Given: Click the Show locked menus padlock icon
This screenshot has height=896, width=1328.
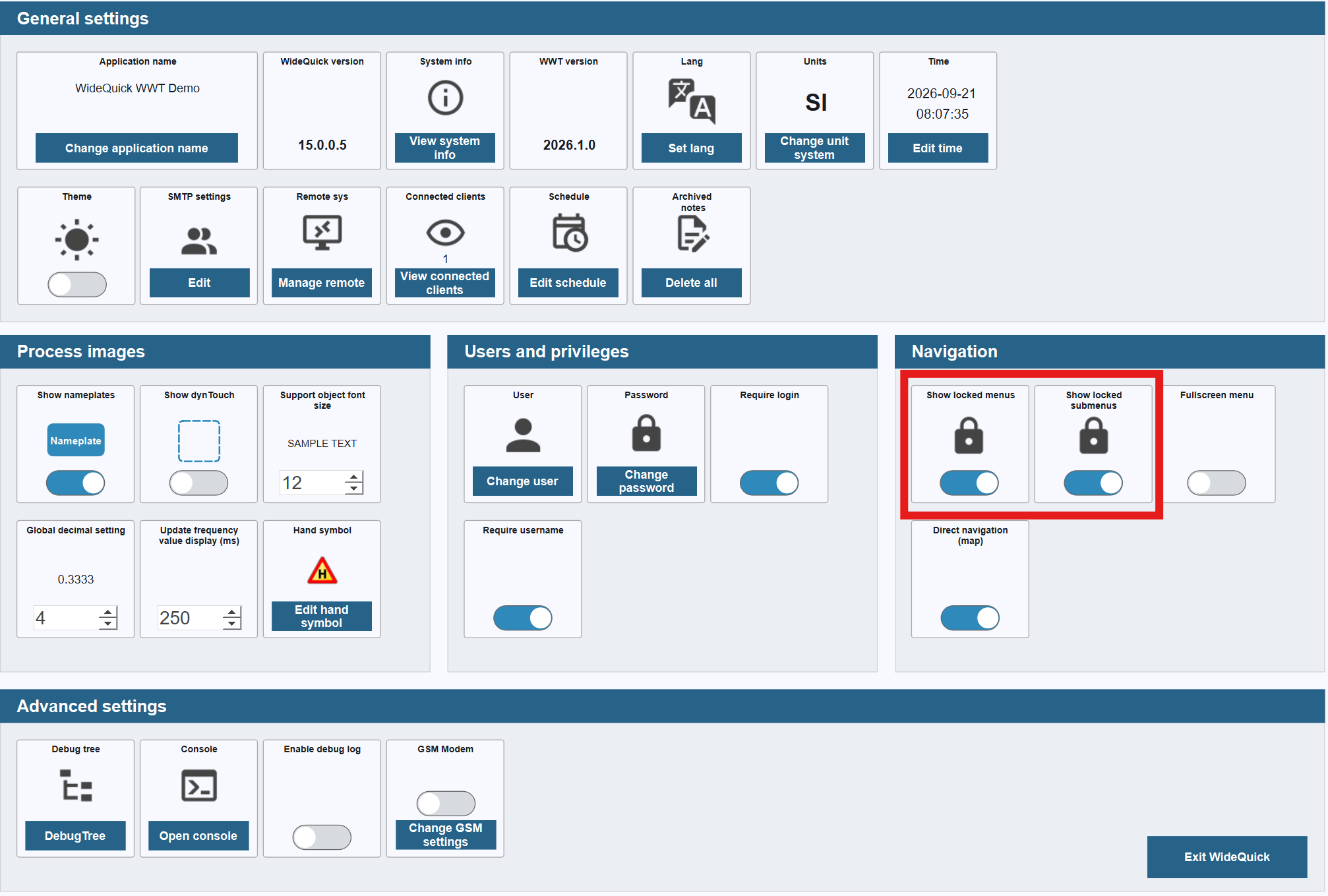Looking at the screenshot, I should 969,435.
